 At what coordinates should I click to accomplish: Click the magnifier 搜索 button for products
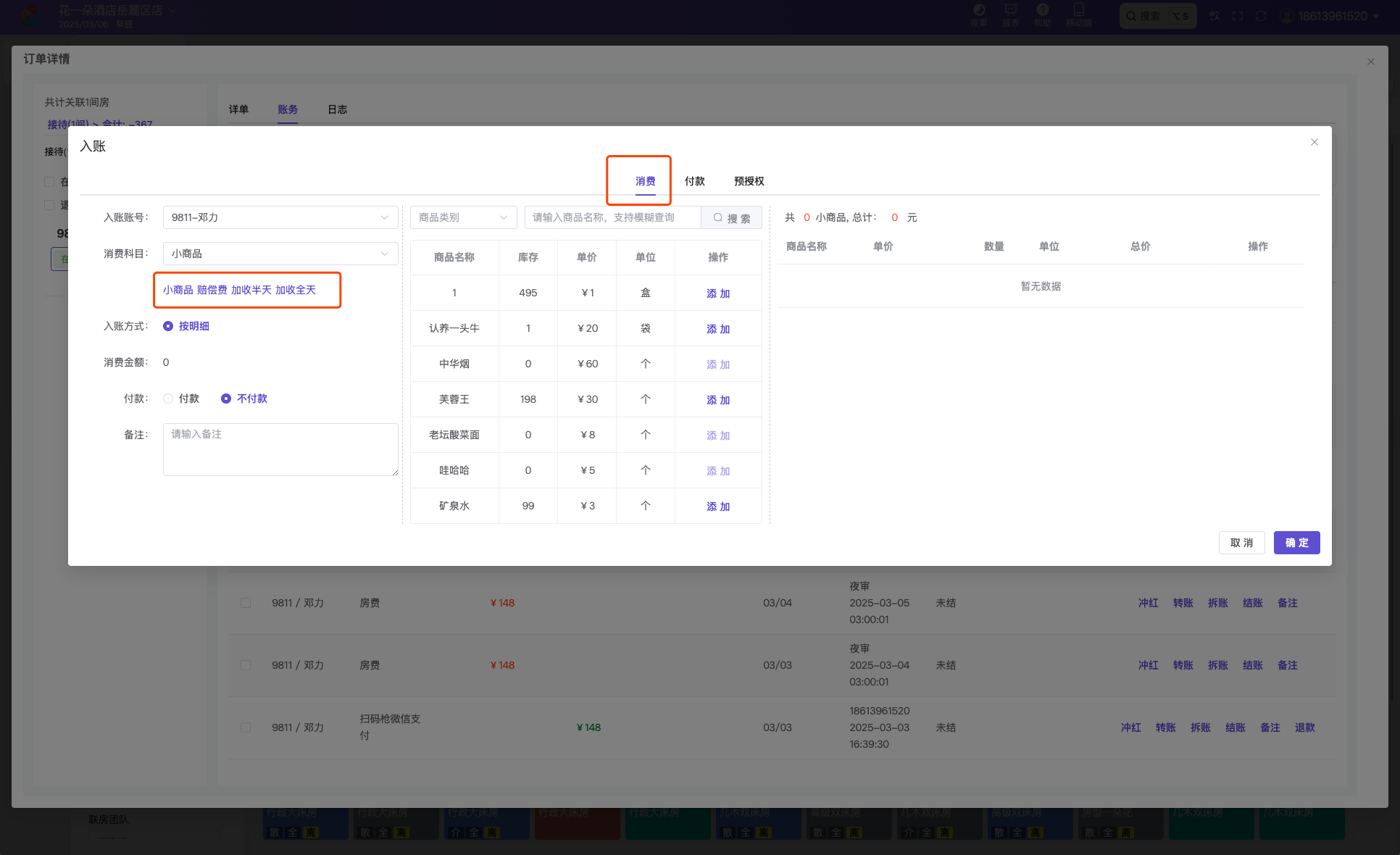pyautogui.click(x=732, y=218)
